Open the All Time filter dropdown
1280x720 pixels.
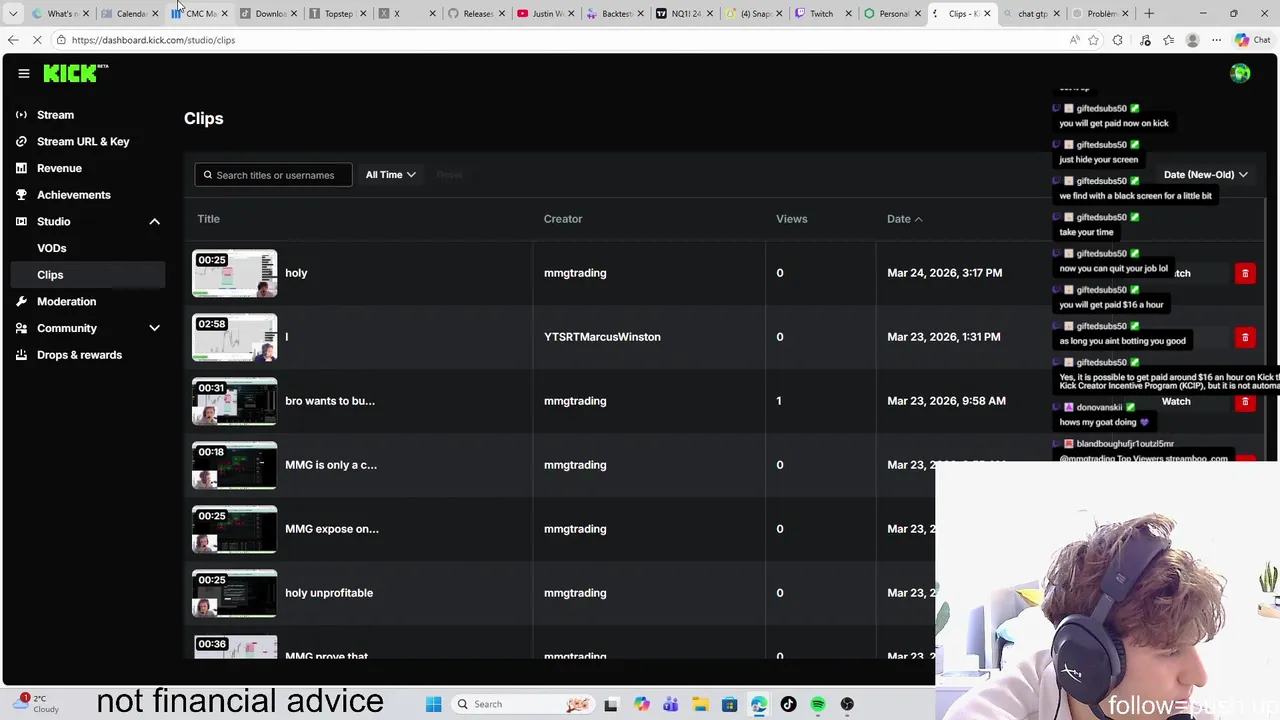coord(390,174)
